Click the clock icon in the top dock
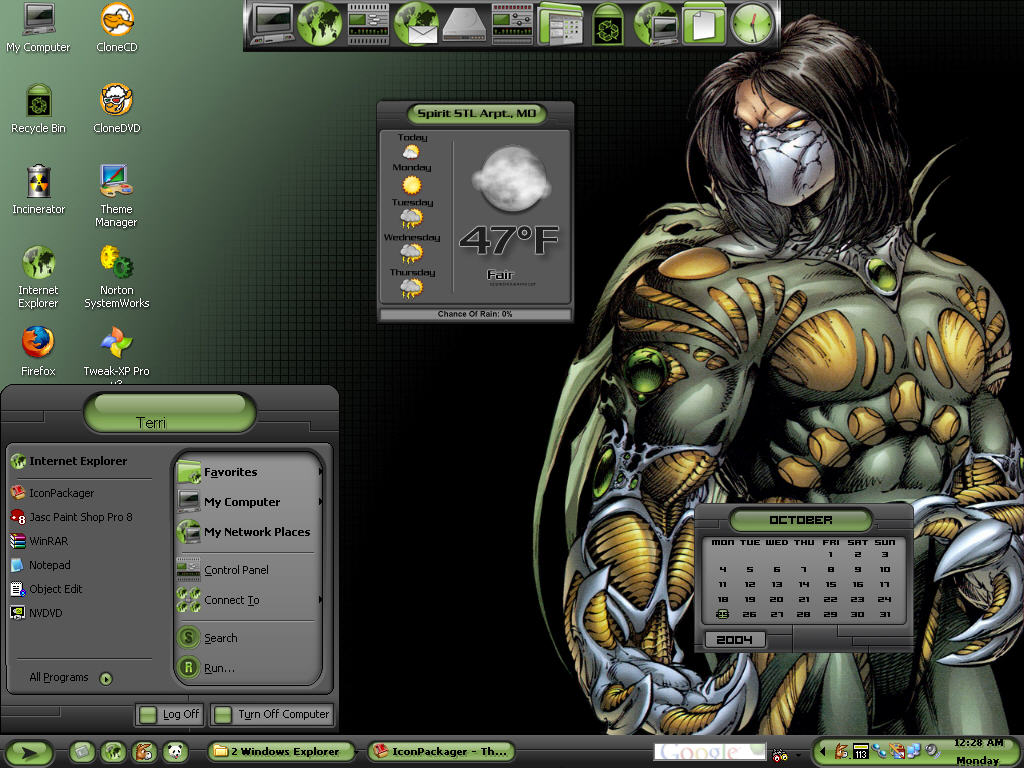Viewport: 1024px width, 768px height. click(x=752, y=24)
